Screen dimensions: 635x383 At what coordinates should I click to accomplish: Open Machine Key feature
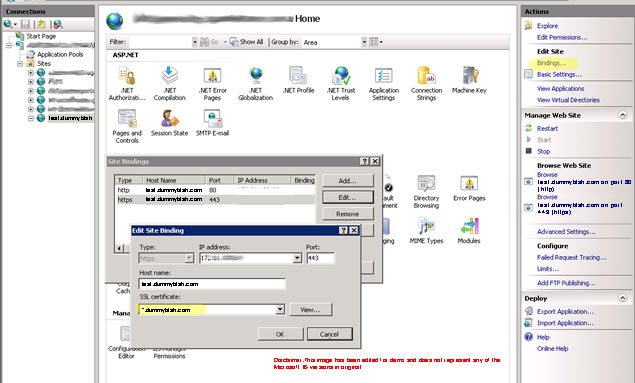click(x=469, y=81)
